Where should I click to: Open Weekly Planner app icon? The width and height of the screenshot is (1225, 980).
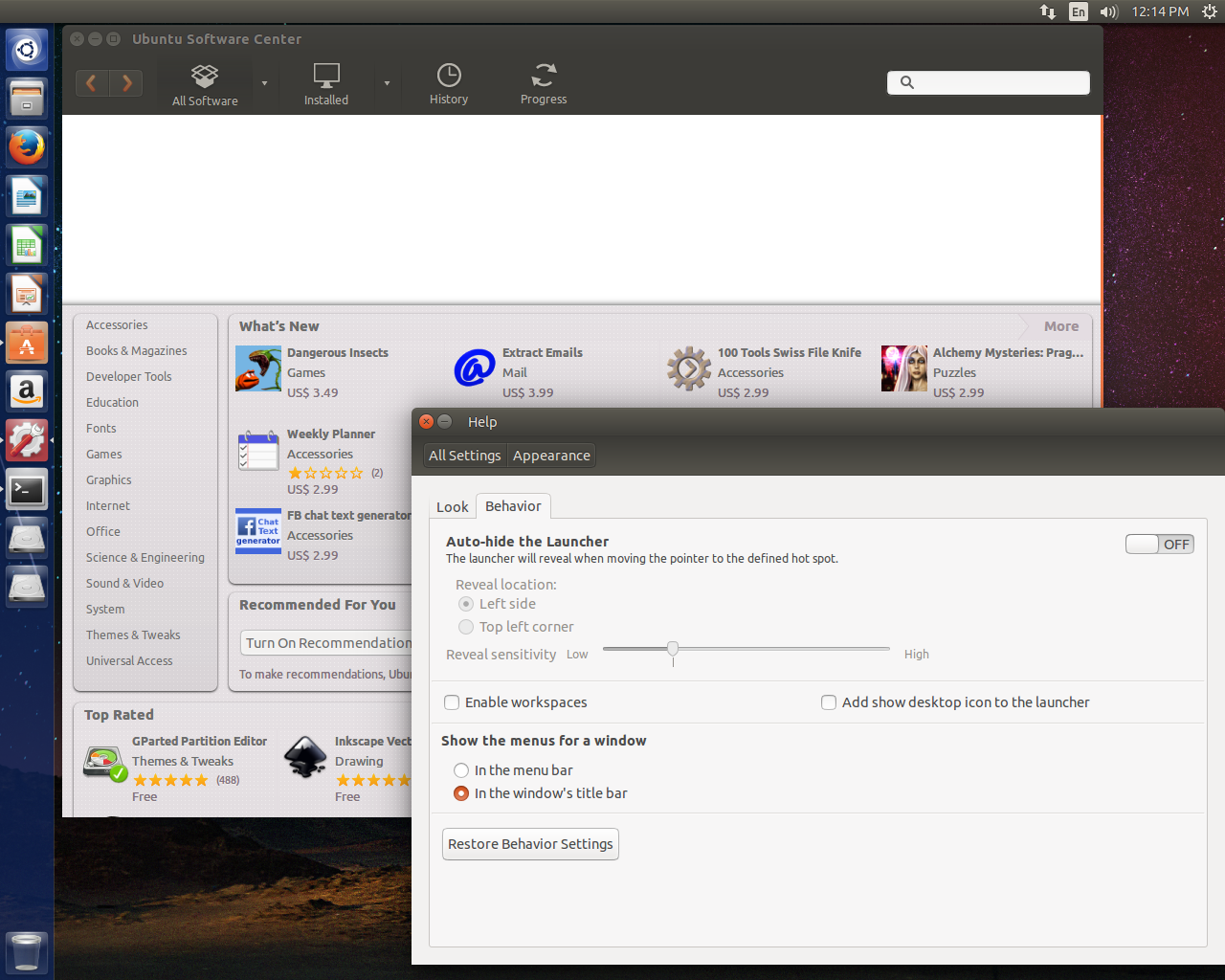[258, 451]
